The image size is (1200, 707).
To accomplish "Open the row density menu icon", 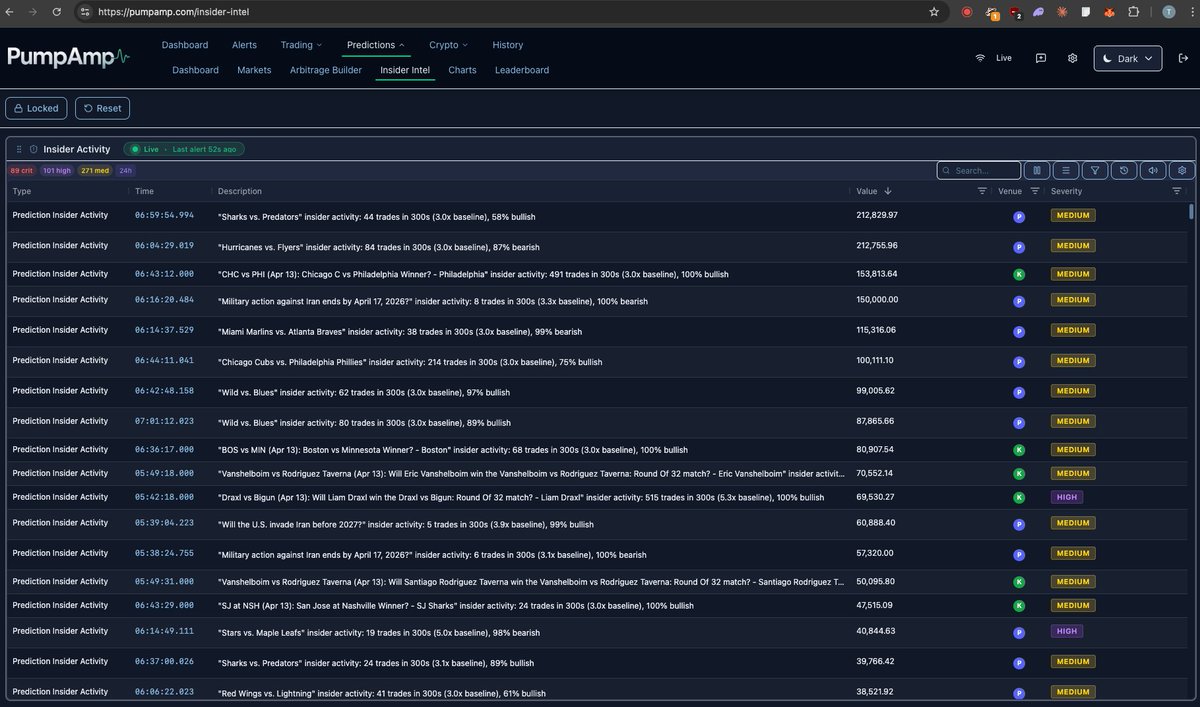I will [x=1067, y=170].
